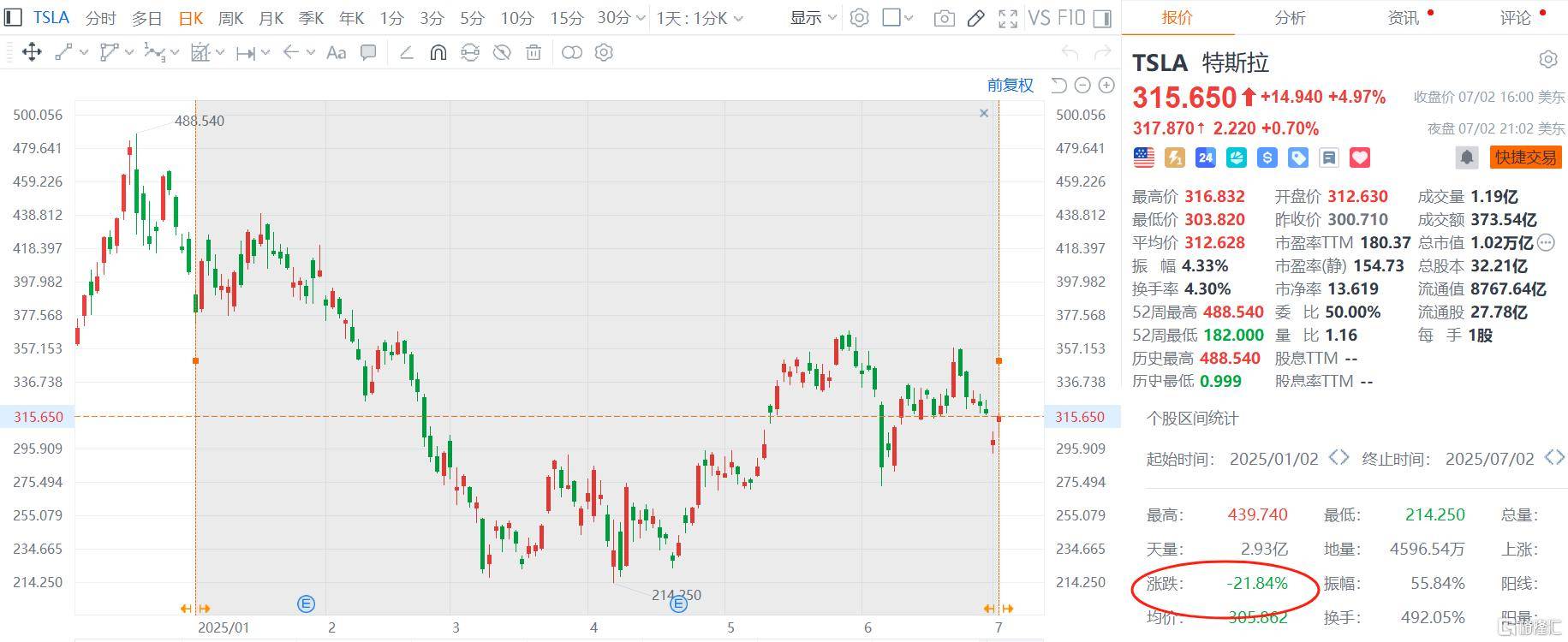Screen dimensions: 1568x642
Task: Expand the arrow marker tool dropdown
Action: point(311,53)
